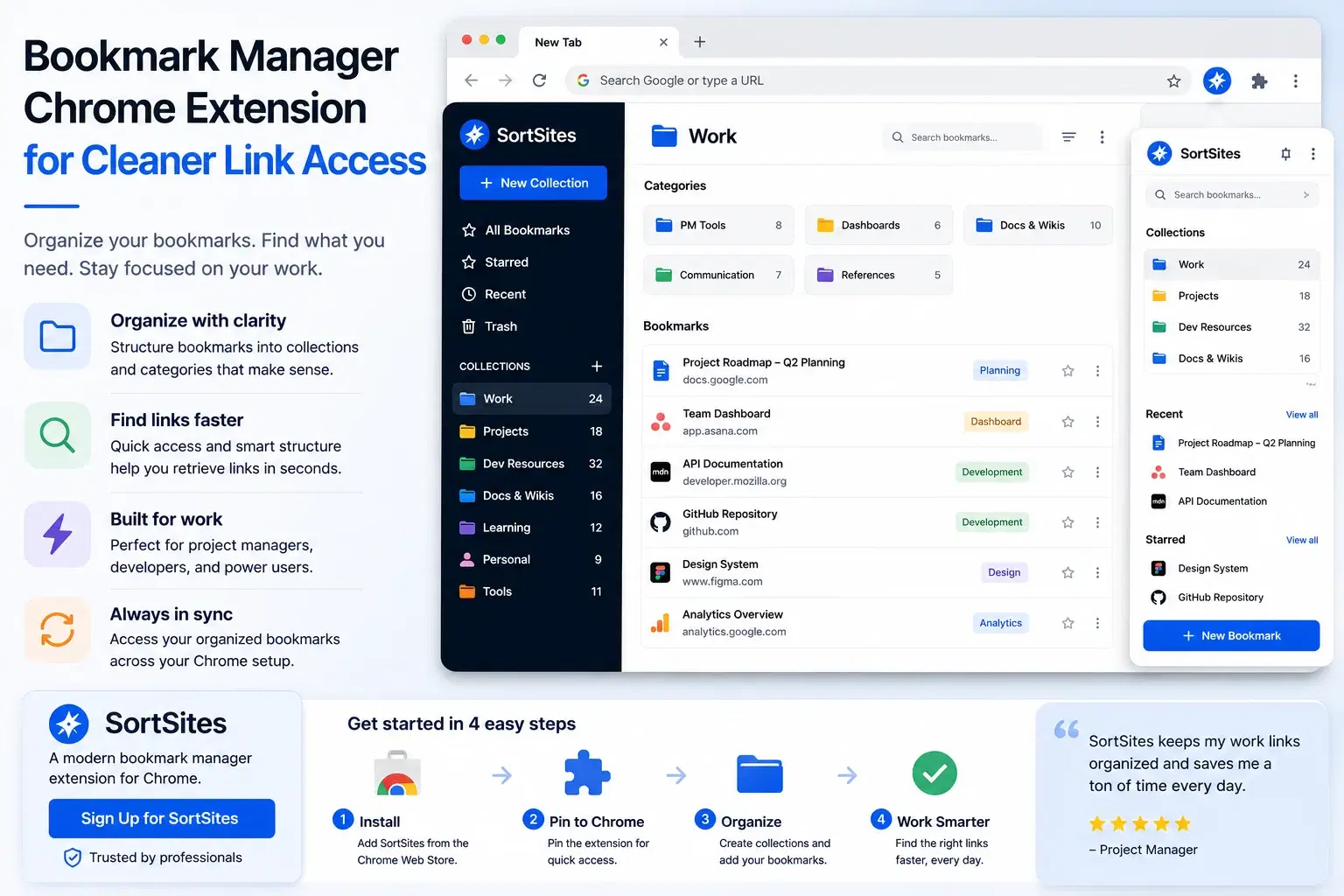Image resolution: width=1344 pixels, height=896 pixels.
Task: Open the Work page three-dot menu
Action: [1102, 137]
